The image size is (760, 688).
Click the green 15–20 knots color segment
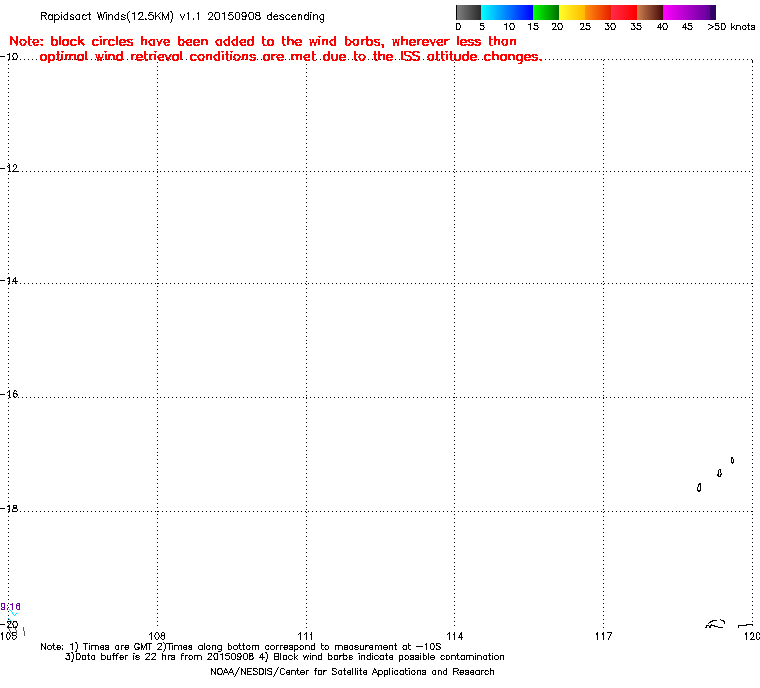[x=546, y=12]
